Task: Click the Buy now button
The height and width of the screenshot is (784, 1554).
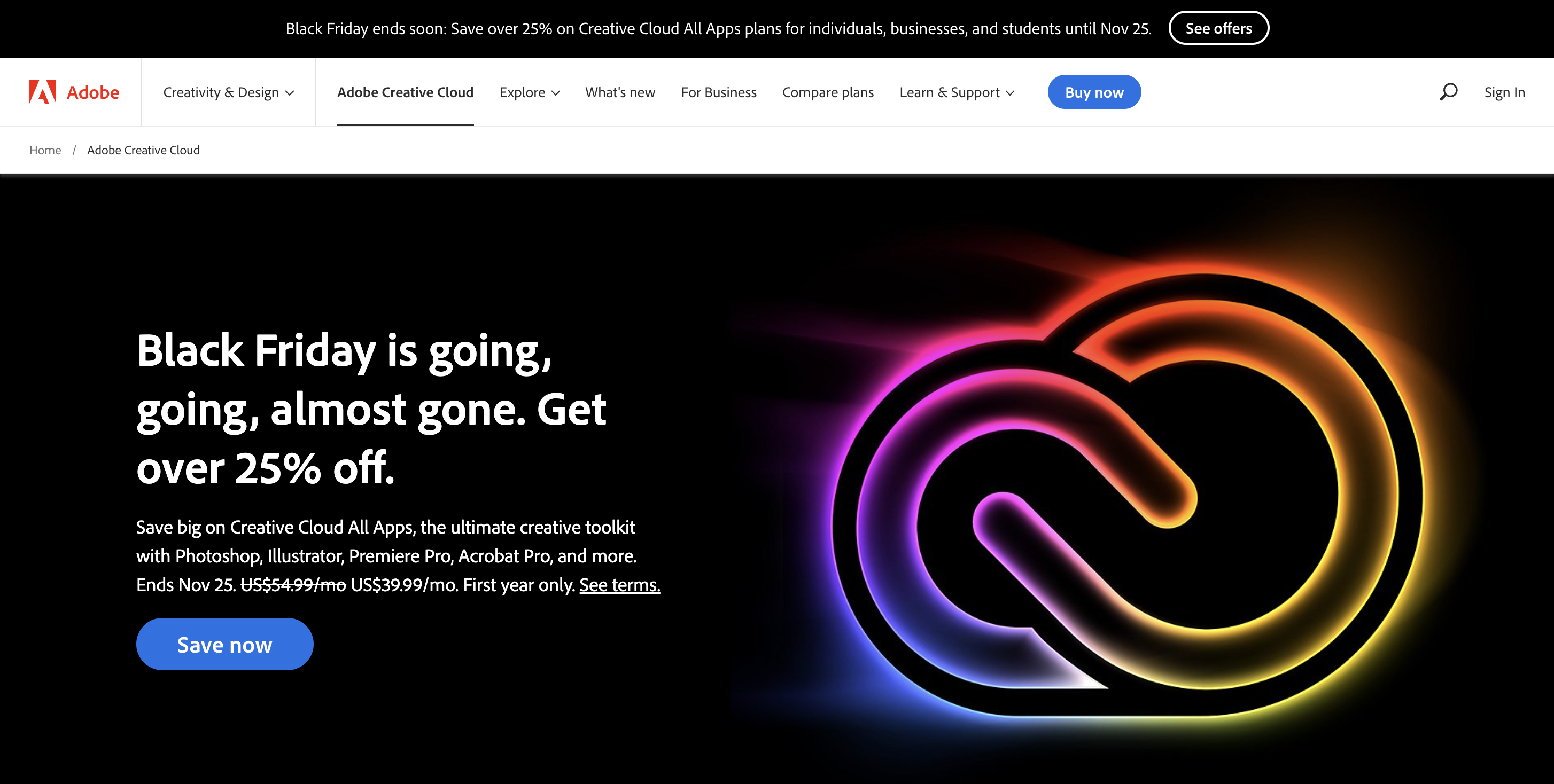Action: click(x=1094, y=92)
